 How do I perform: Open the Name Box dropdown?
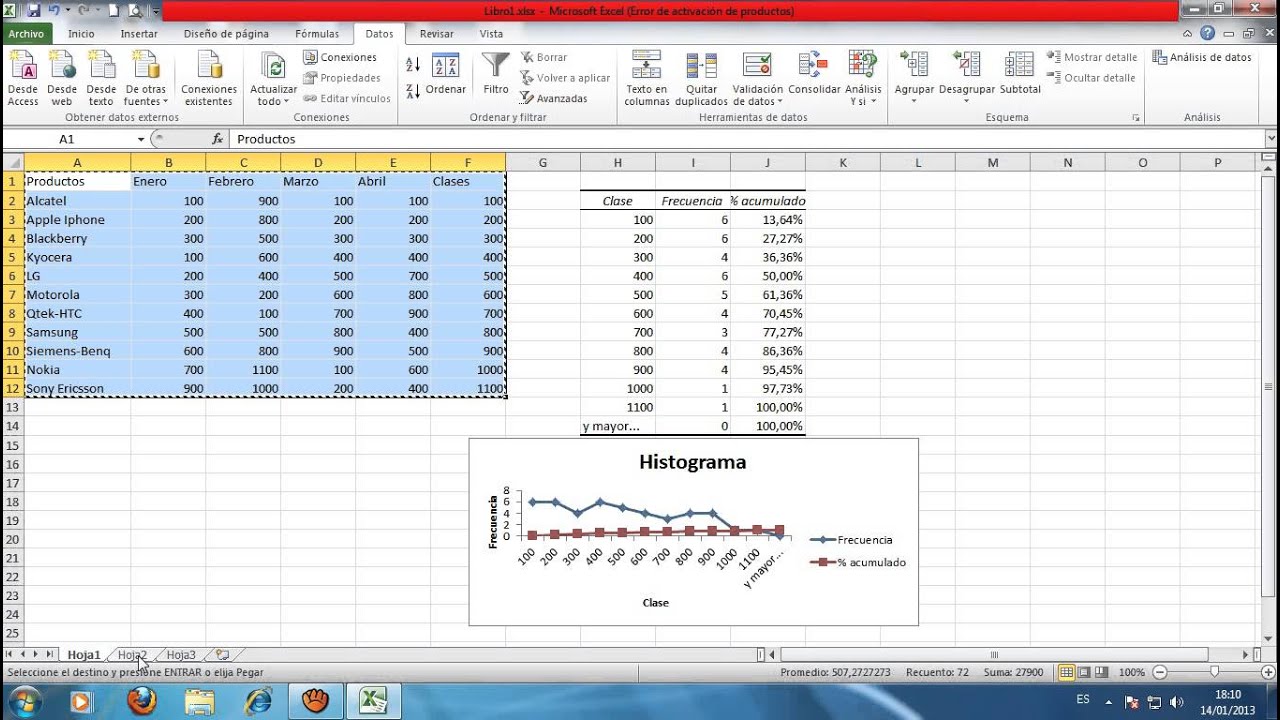click(x=142, y=139)
